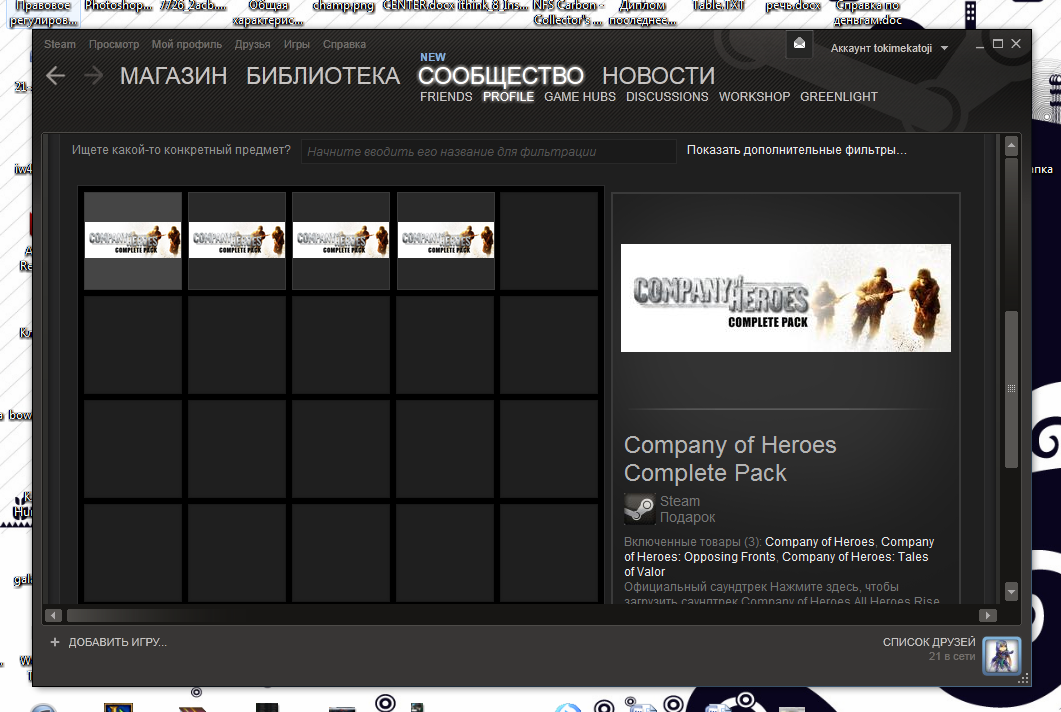The width and height of the screenshot is (1061, 712).
Task: Maximize the Steam window
Action: (x=997, y=44)
